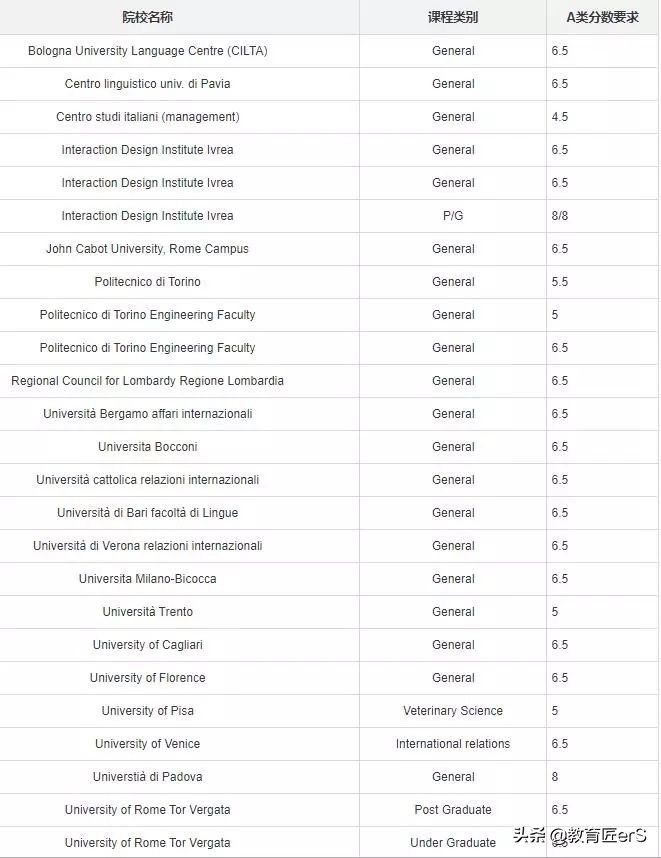Click the 5.5 score requirement cell

560,282
